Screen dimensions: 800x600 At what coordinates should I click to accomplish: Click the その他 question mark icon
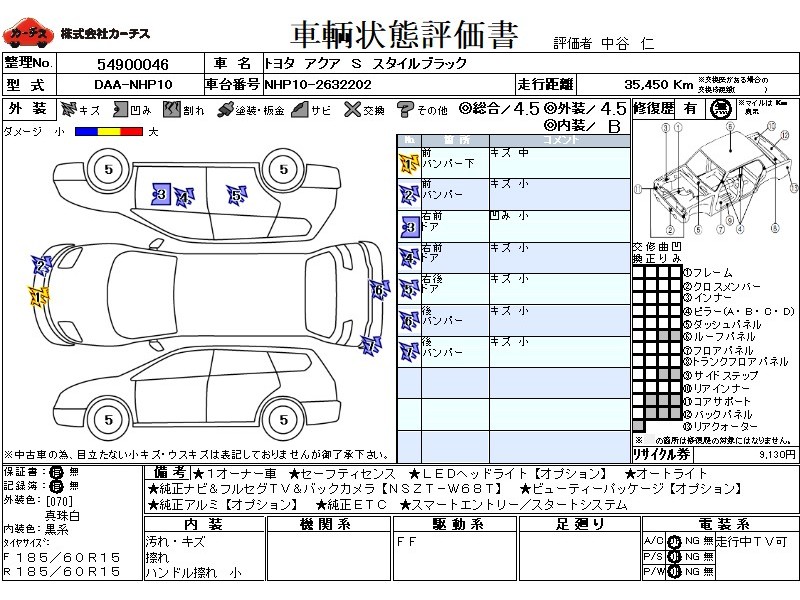pos(405,109)
